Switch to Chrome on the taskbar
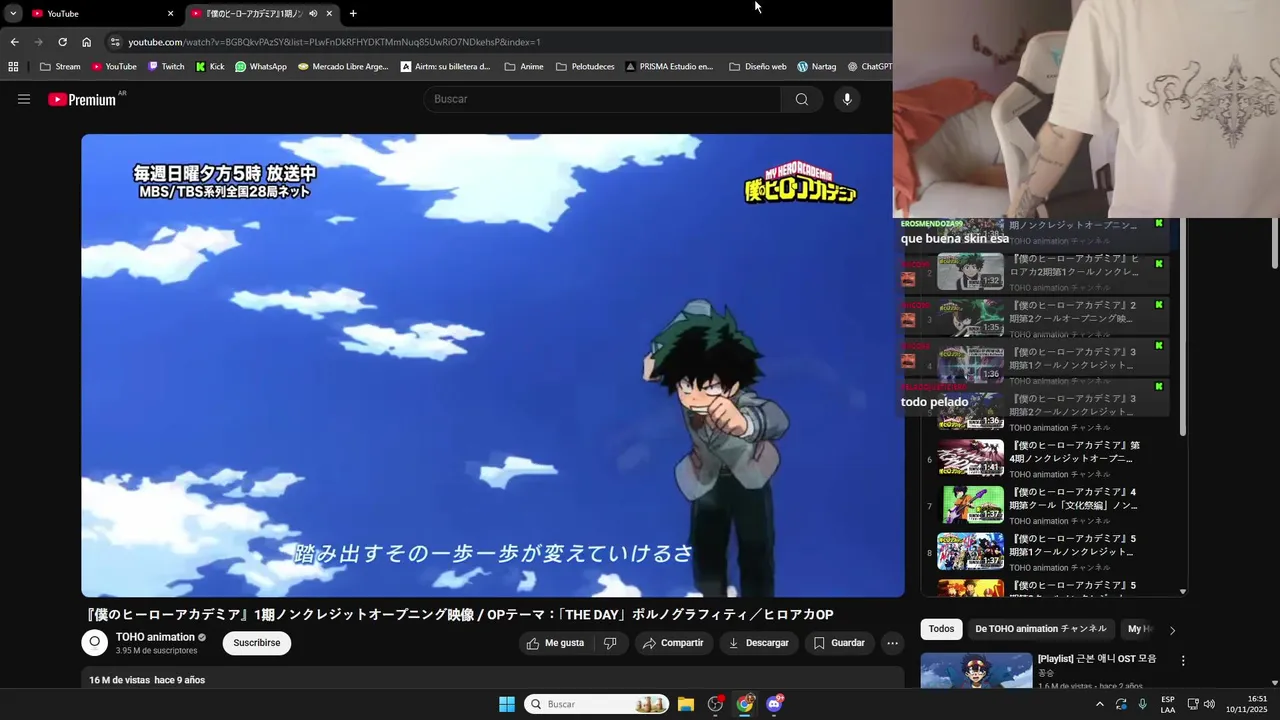Image resolution: width=1280 pixels, height=720 pixels. [x=745, y=704]
